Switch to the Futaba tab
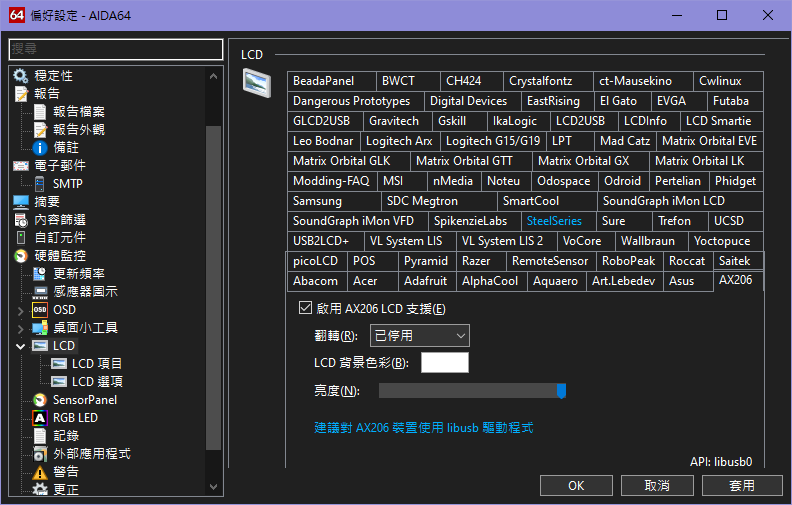This screenshot has height=505, width=792. (x=735, y=101)
